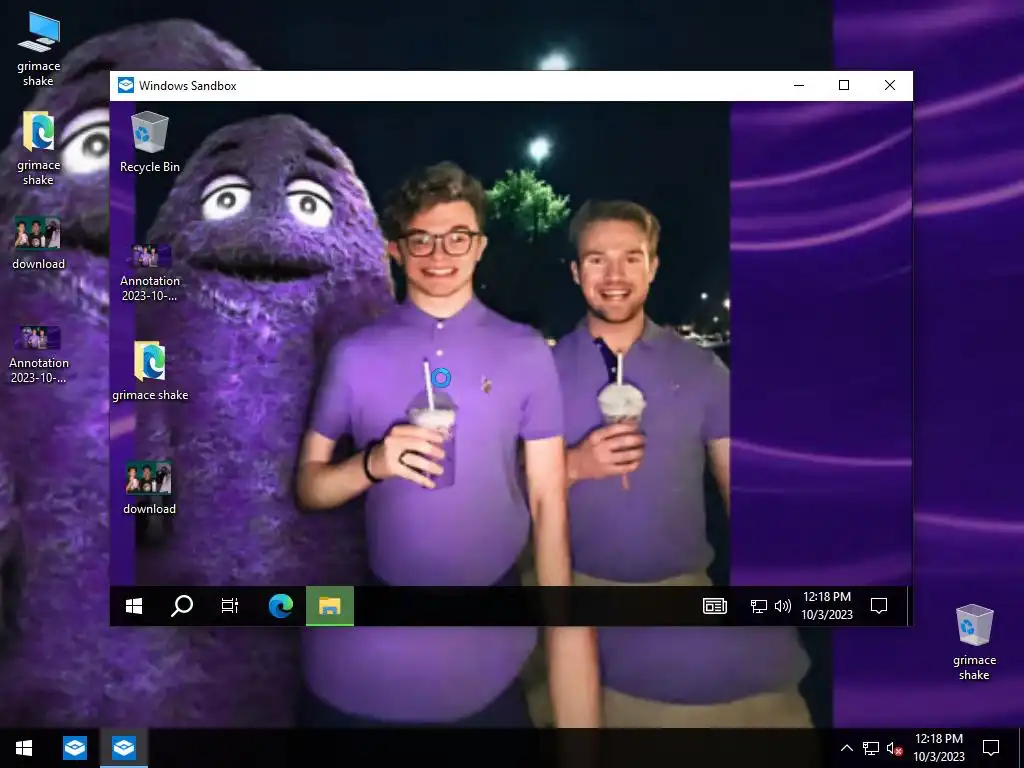1024x768 pixels.
Task: Open the Recycle Bin inside Windows Sandbox
Action: [x=150, y=142]
